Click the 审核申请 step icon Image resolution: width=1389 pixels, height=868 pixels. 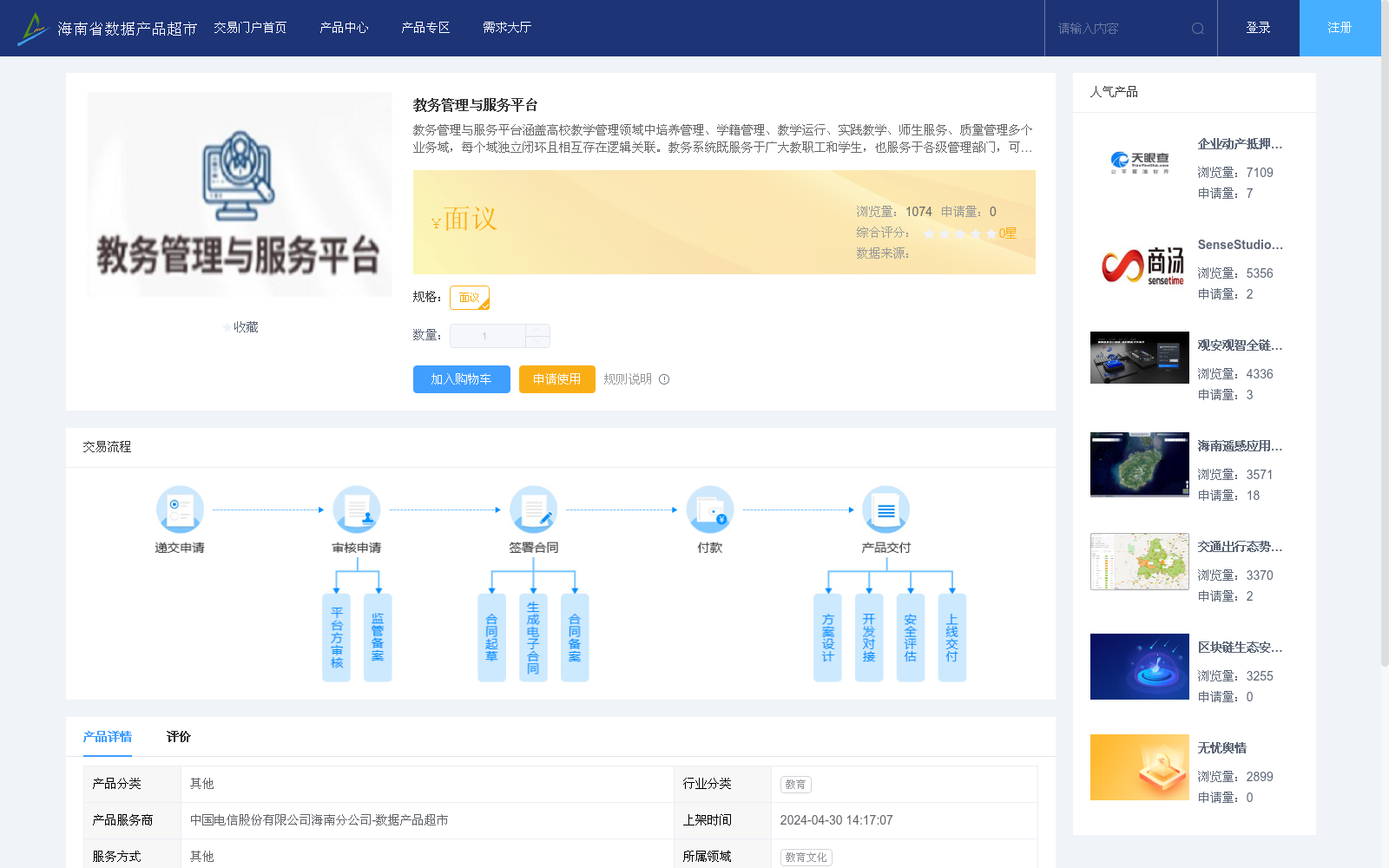357,510
